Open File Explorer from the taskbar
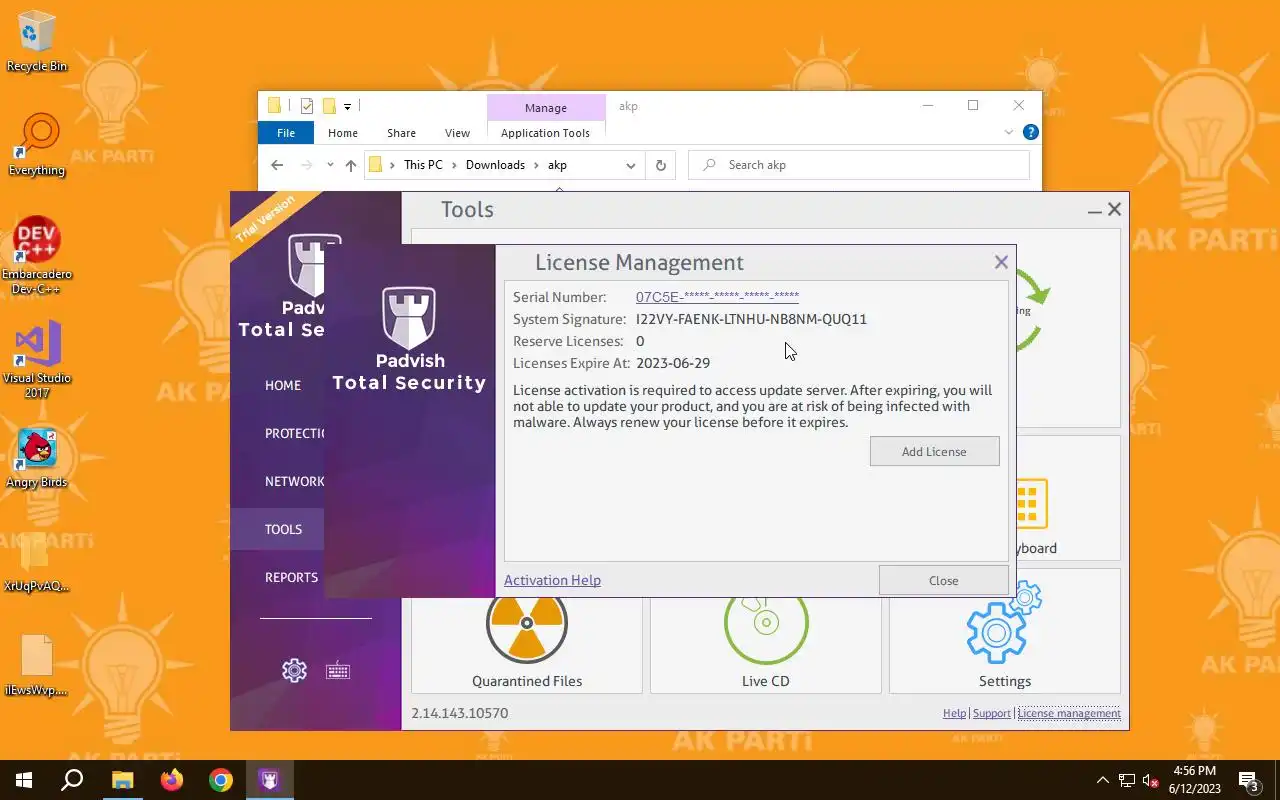Screen dimensions: 1280x800 coord(122,780)
